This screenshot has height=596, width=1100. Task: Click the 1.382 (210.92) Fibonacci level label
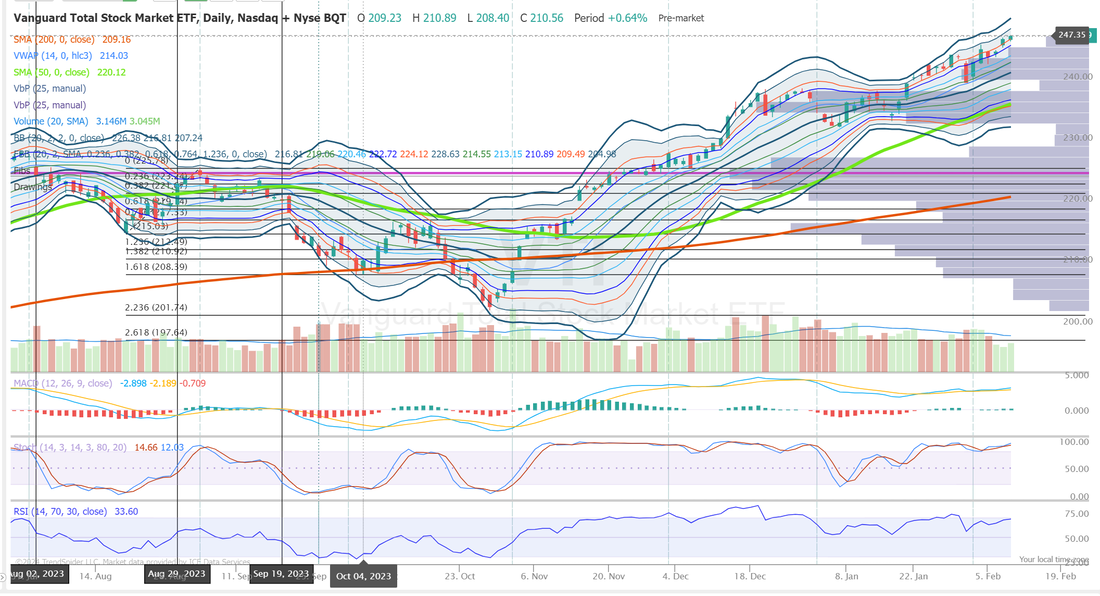pos(156,251)
